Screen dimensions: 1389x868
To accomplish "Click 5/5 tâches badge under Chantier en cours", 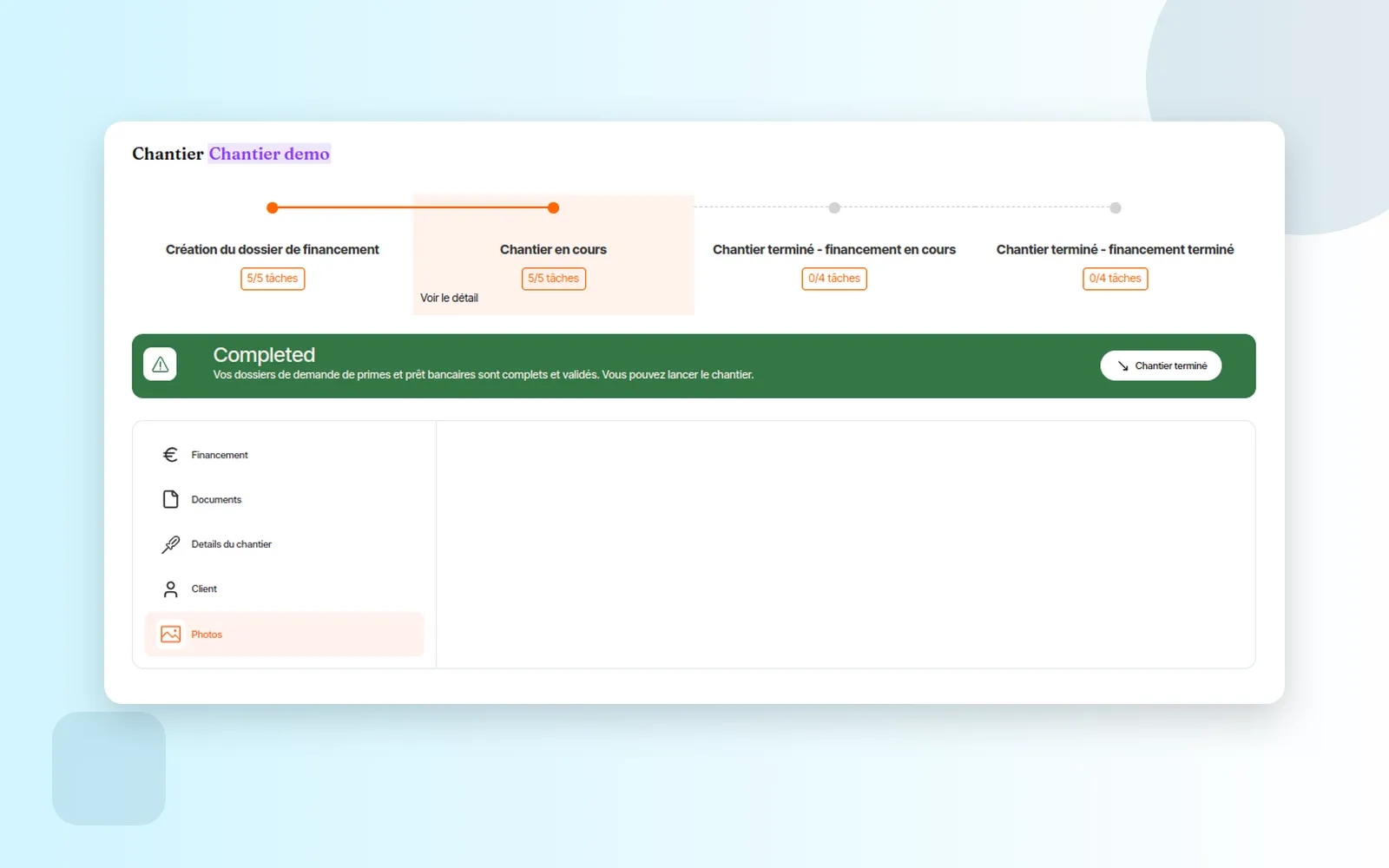I will click(x=554, y=279).
